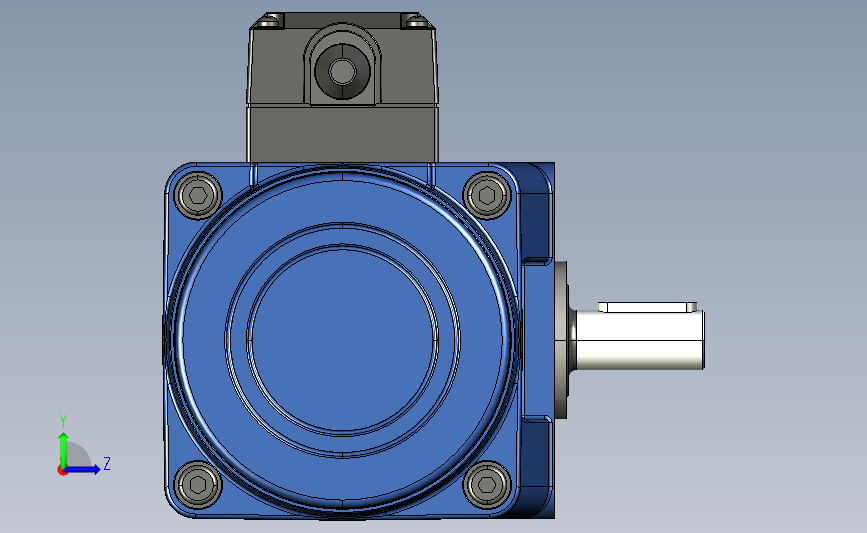Pick the right screw atop the grey box
This screenshot has height=533, width=867.
(x=415, y=22)
